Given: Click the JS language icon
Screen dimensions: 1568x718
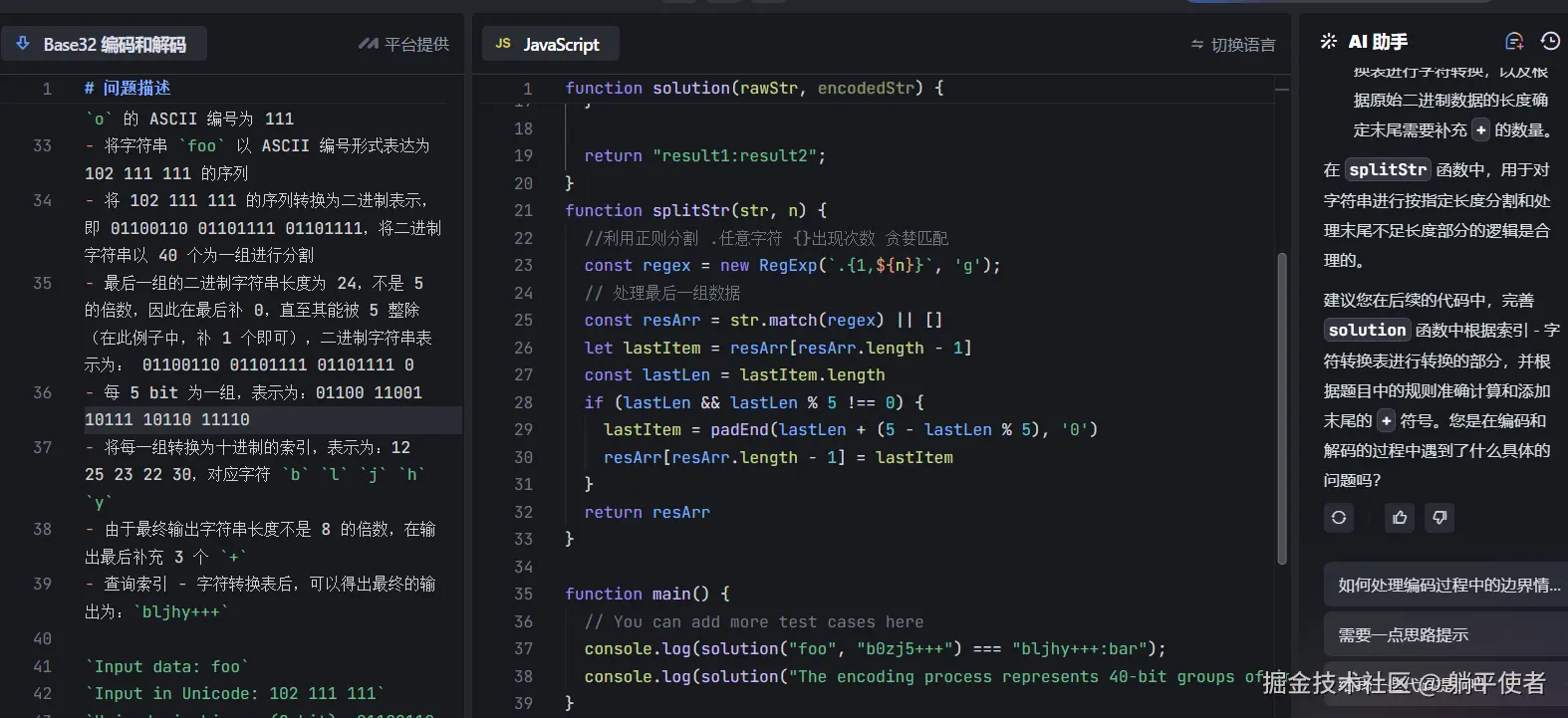Looking at the screenshot, I should tap(503, 44).
